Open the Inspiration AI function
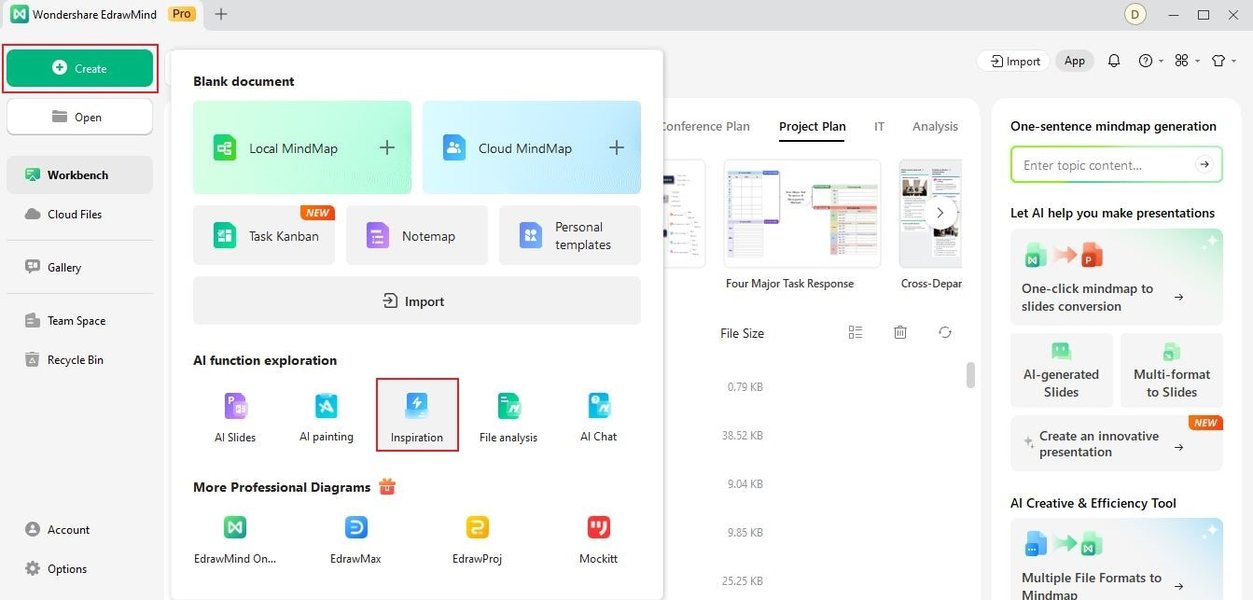Image resolution: width=1253 pixels, height=600 pixels. [417, 415]
